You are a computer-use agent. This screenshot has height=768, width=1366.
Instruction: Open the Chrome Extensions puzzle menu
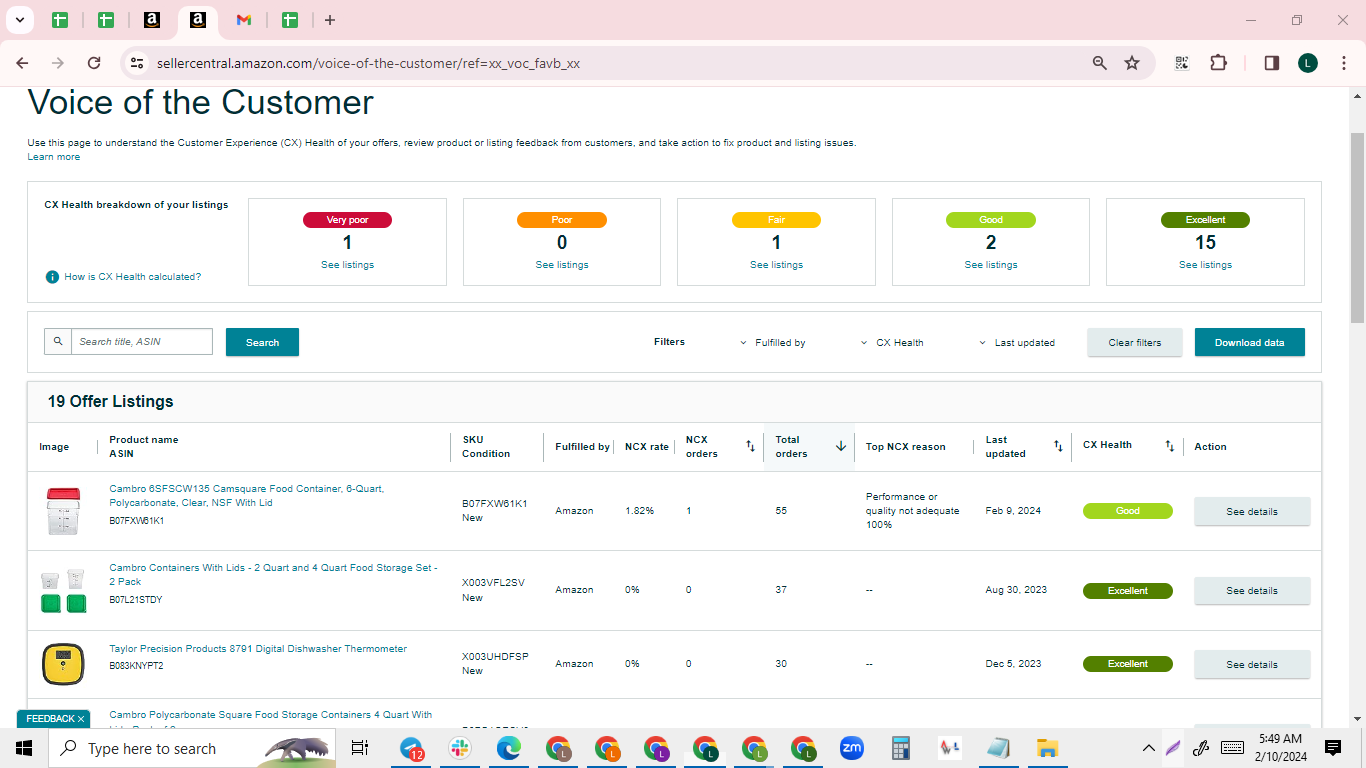coord(1218,63)
